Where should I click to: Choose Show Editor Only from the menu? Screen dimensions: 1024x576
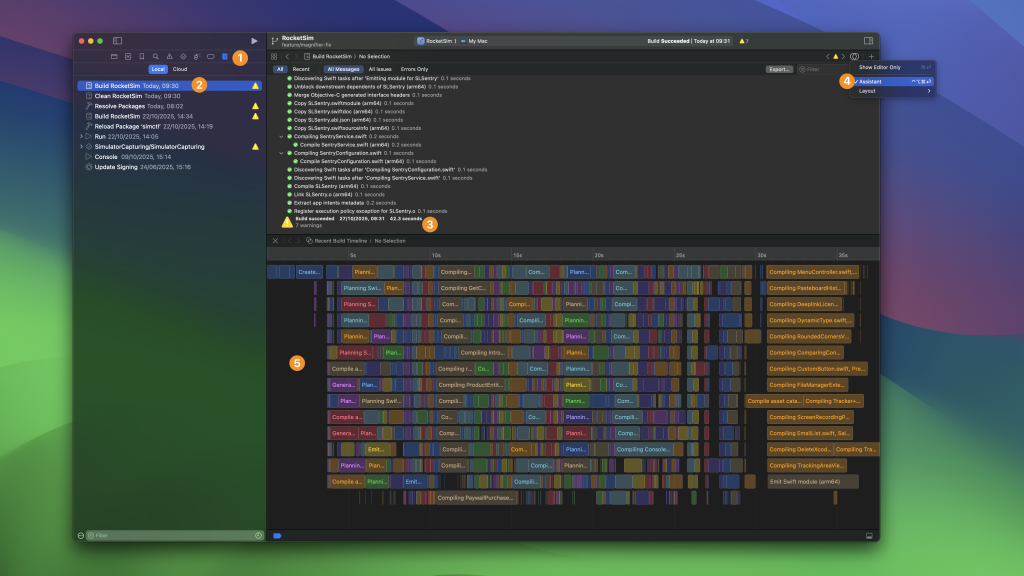pyautogui.click(x=880, y=67)
